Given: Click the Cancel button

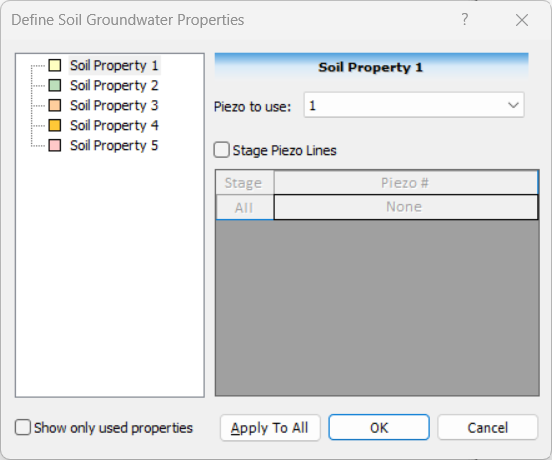Looking at the screenshot, I should click(x=488, y=428).
